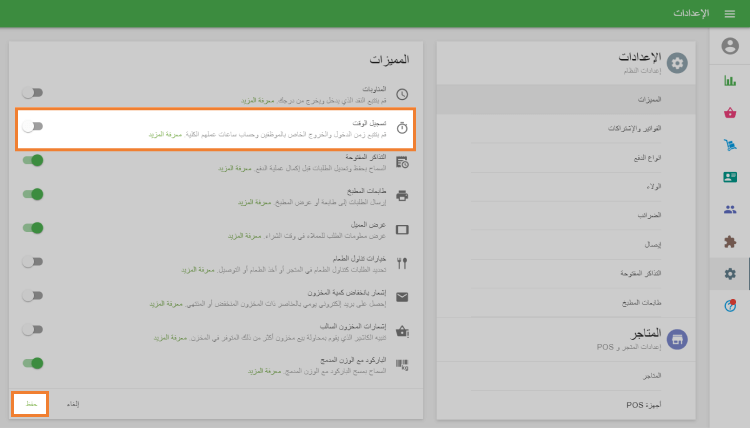Open الولاء loyalty settings section
Screen dimensions: 750x428
click(566, 187)
